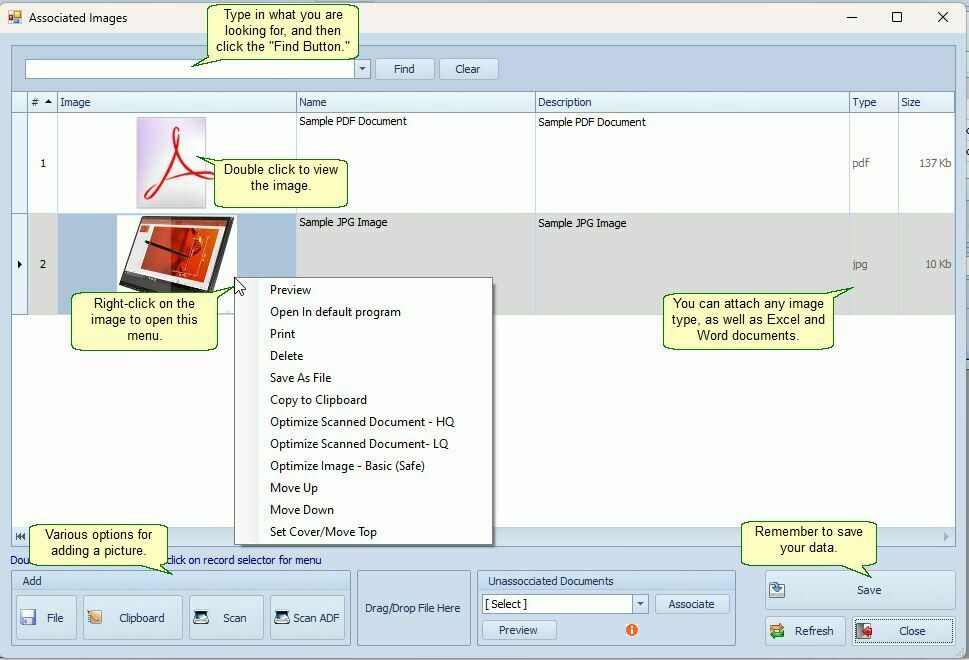Click the Clipboard icon in Add section
969x660 pixels.
pyautogui.click(x=95, y=618)
